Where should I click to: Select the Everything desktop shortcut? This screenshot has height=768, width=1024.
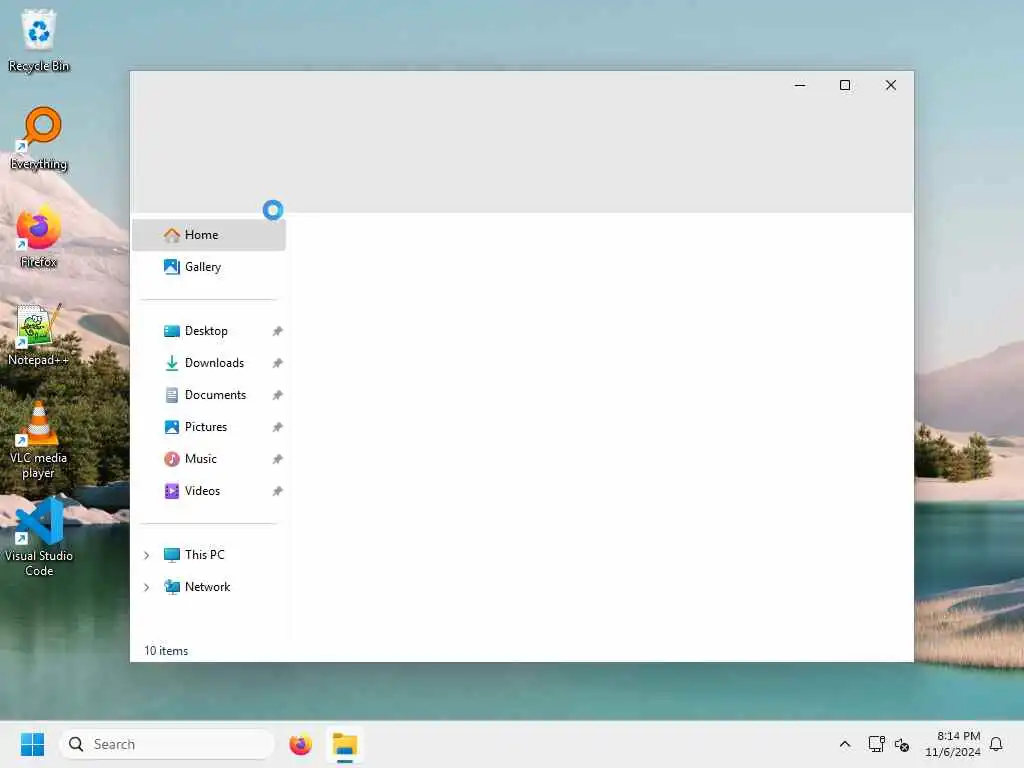[39, 138]
